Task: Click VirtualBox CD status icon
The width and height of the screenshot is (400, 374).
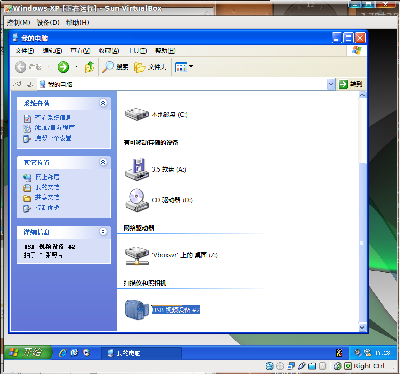Action: tap(280, 366)
